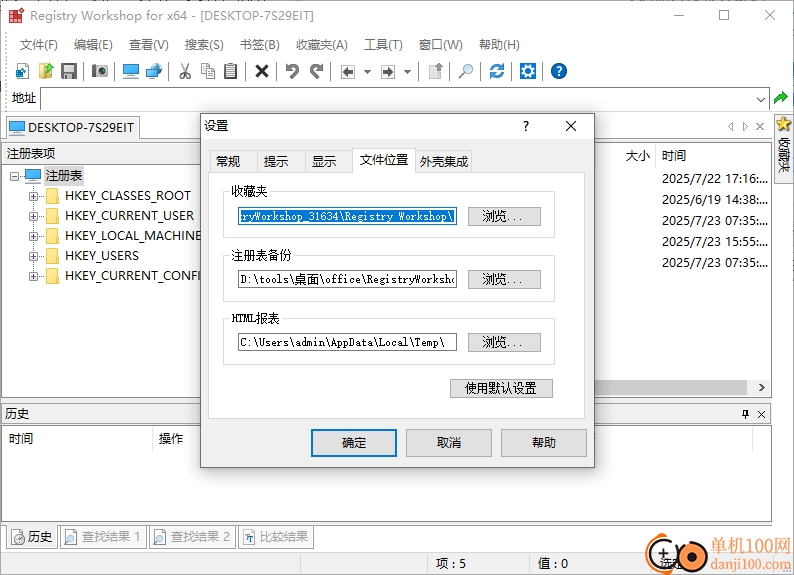Open the 工具(T) menu
The image size is (794, 575).
pyautogui.click(x=383, y=45)
